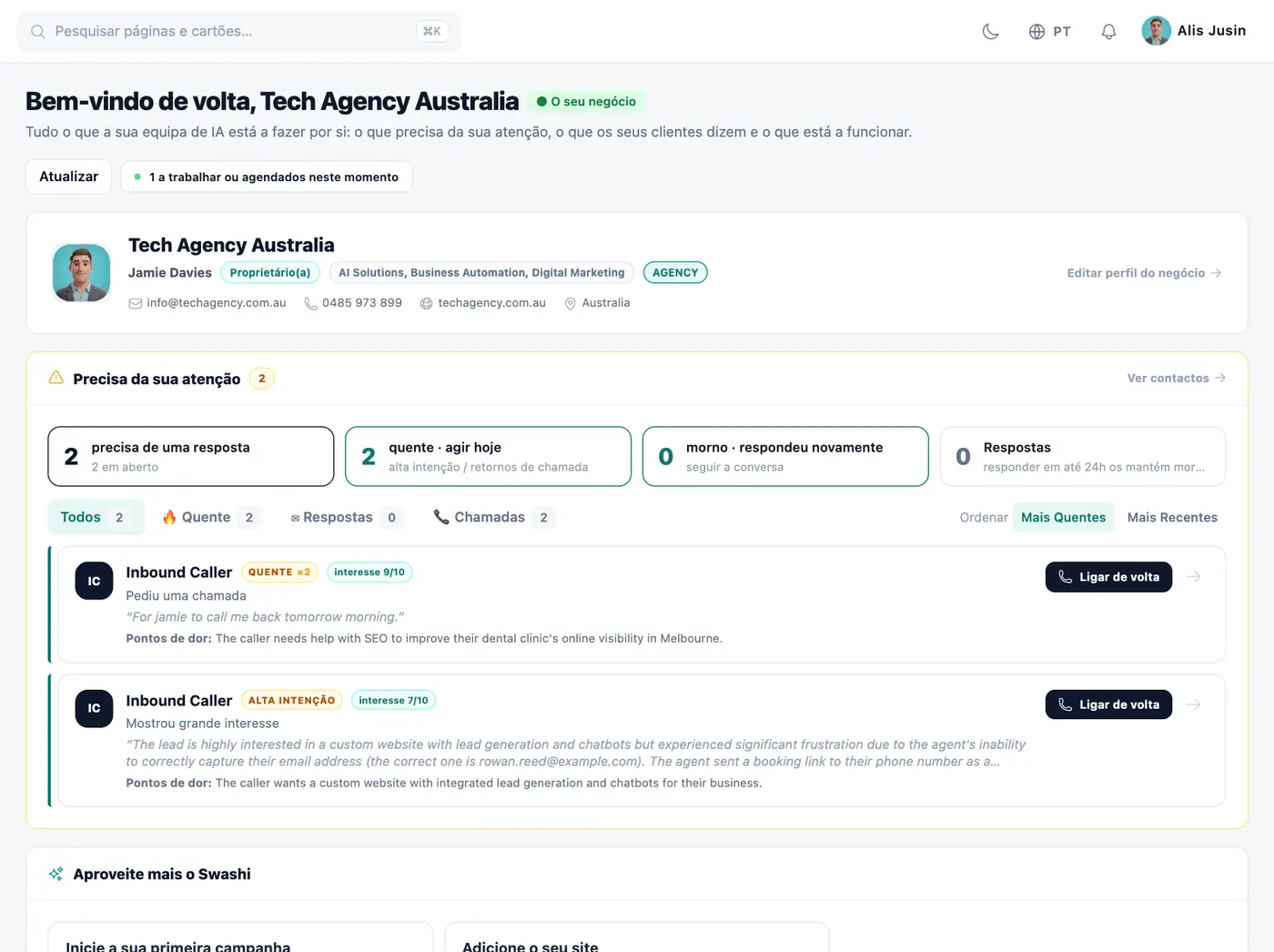The height and width of the screenshot is (952, 1274).
Task: Click the AI Solutions, Business Automation tag
Action: click(x=481, y=273)
